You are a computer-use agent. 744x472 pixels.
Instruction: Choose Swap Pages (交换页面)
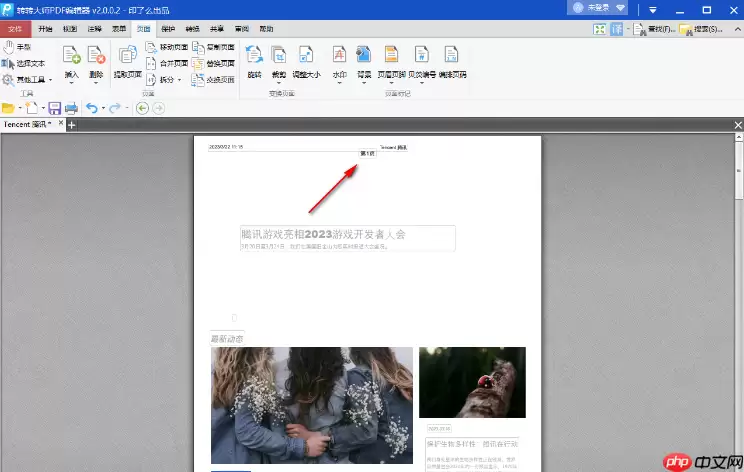[214, 80]
